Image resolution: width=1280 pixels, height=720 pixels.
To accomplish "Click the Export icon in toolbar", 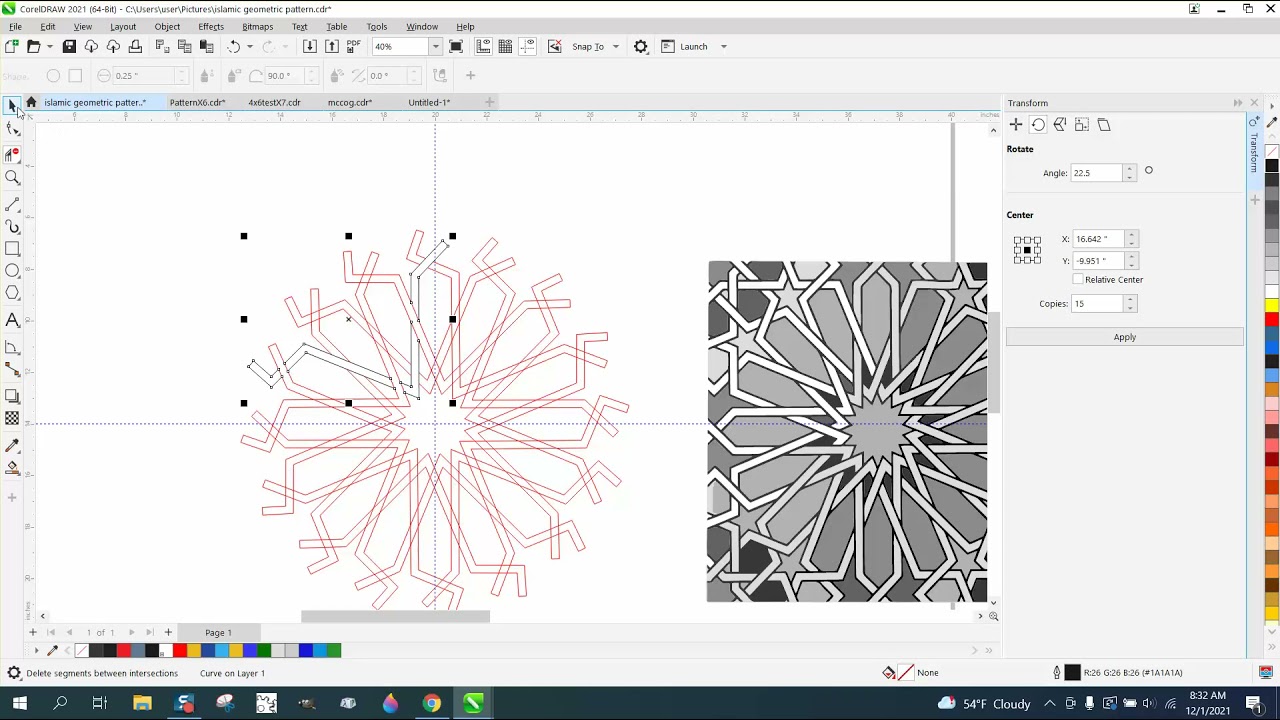I will point(331,47).
